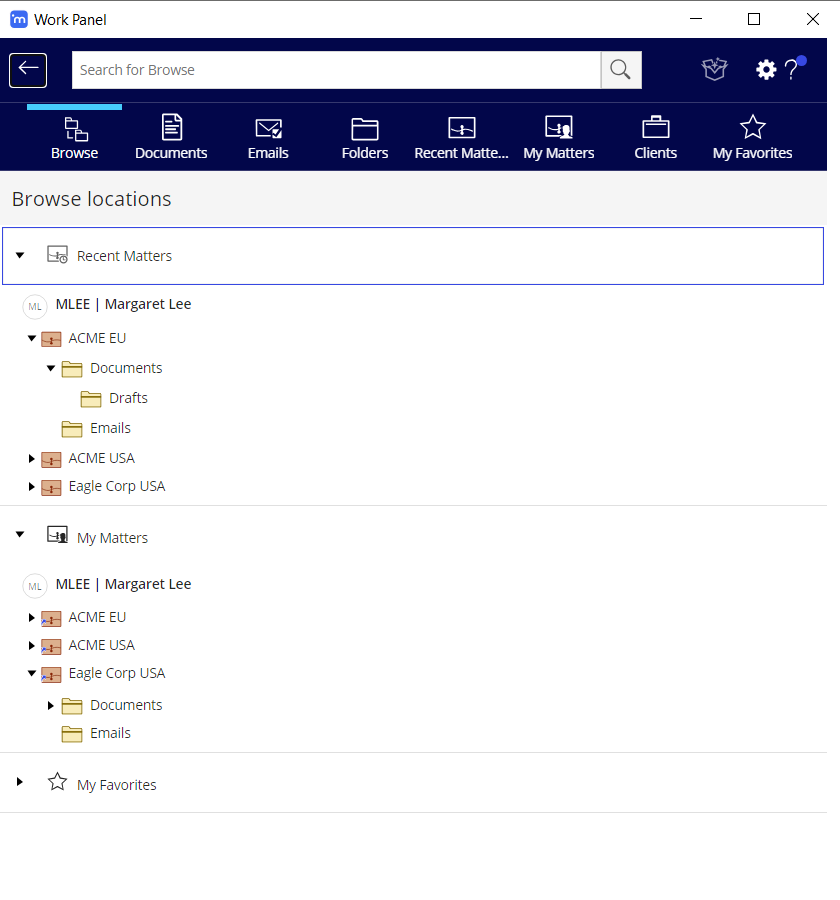The height and width of the screenshot is (900, 840).
Task: Expand the My Favorites section
Action: (20, 782)
